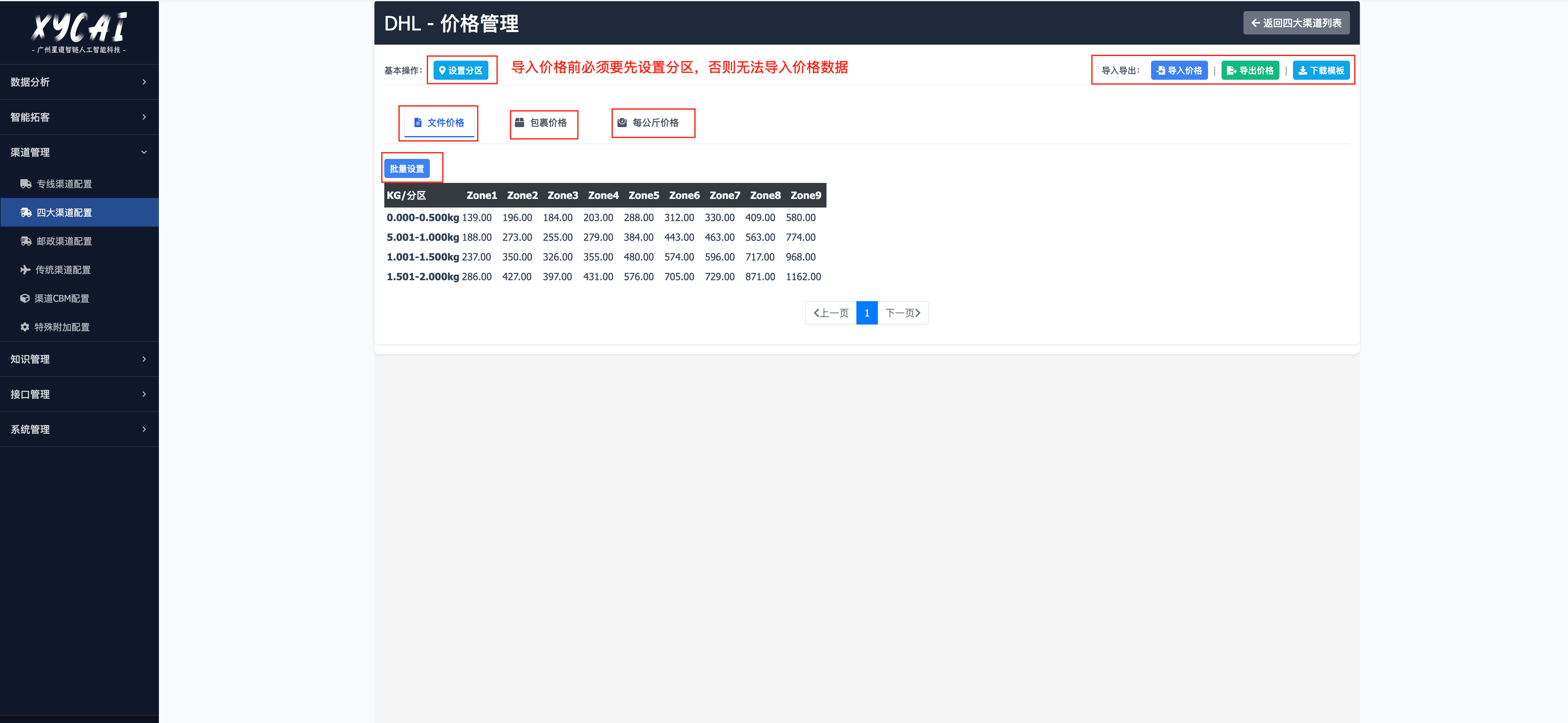Click the Zone9 column header
The width and height of the screenshot is (1568, 723).
click(806, 195)
